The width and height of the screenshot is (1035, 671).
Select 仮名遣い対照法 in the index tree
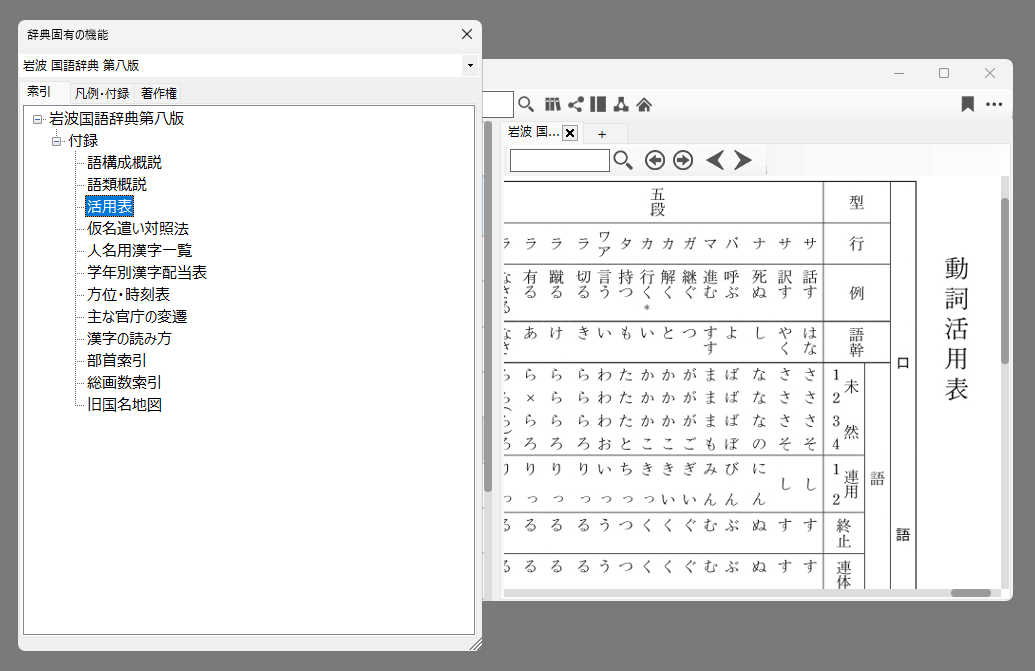click(x=137, y=229)
